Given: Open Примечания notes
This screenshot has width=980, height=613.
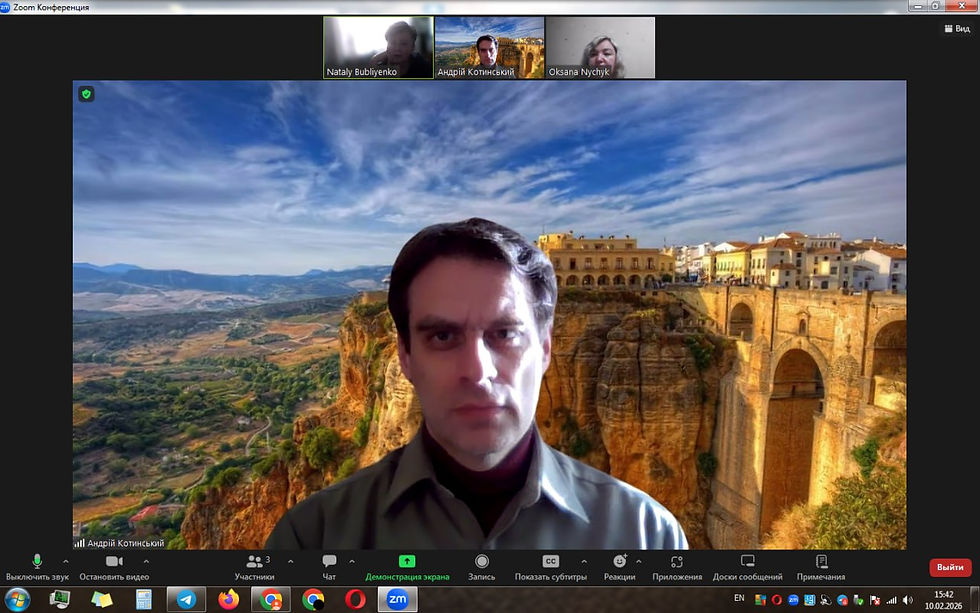Looking at the screenshot, I should click(821, 567).
